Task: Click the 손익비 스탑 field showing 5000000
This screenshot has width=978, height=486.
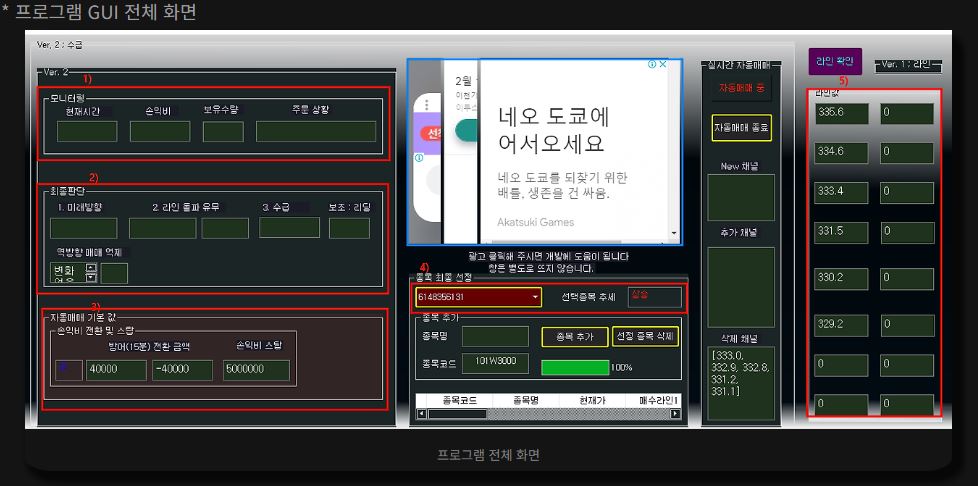Action: 256,370
